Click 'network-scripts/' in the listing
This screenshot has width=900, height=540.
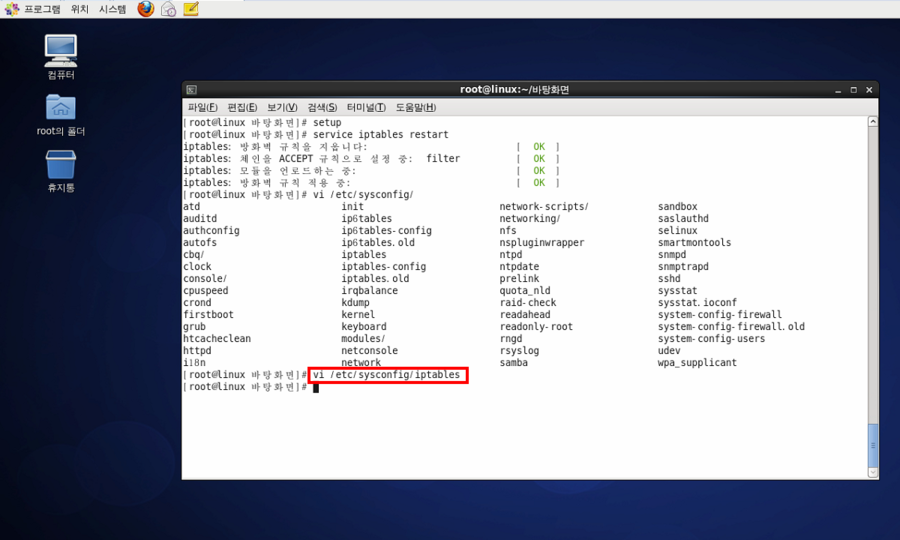544,207
